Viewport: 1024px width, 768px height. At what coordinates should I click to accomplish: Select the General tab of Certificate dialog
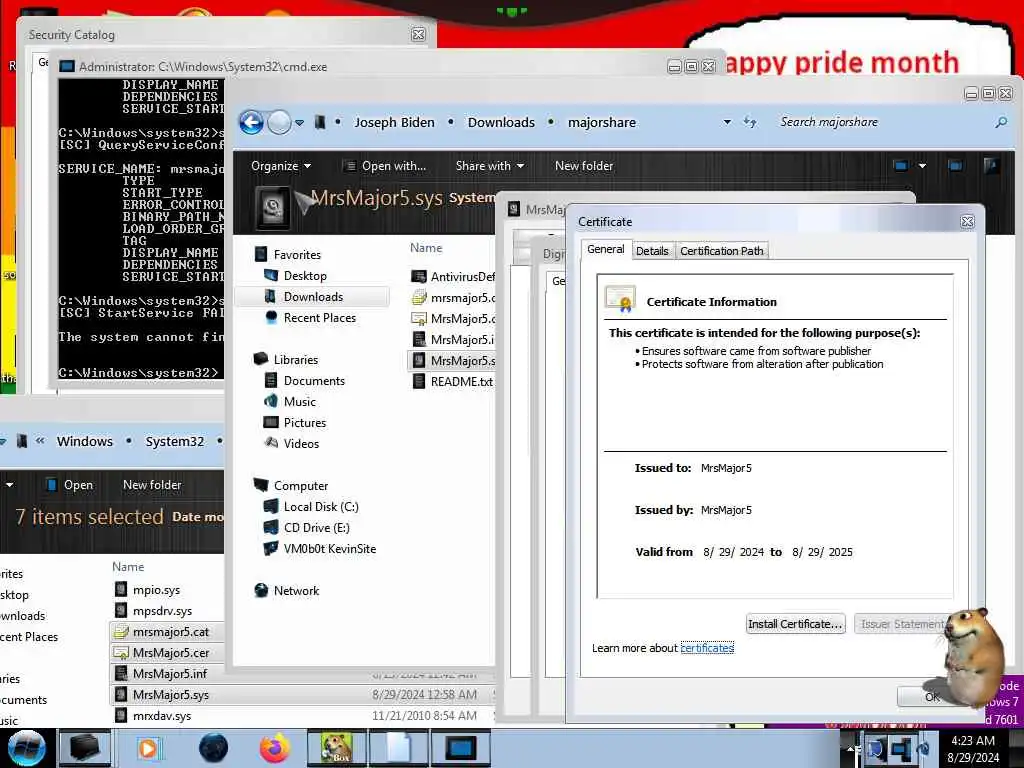click(x=605, y=249)
